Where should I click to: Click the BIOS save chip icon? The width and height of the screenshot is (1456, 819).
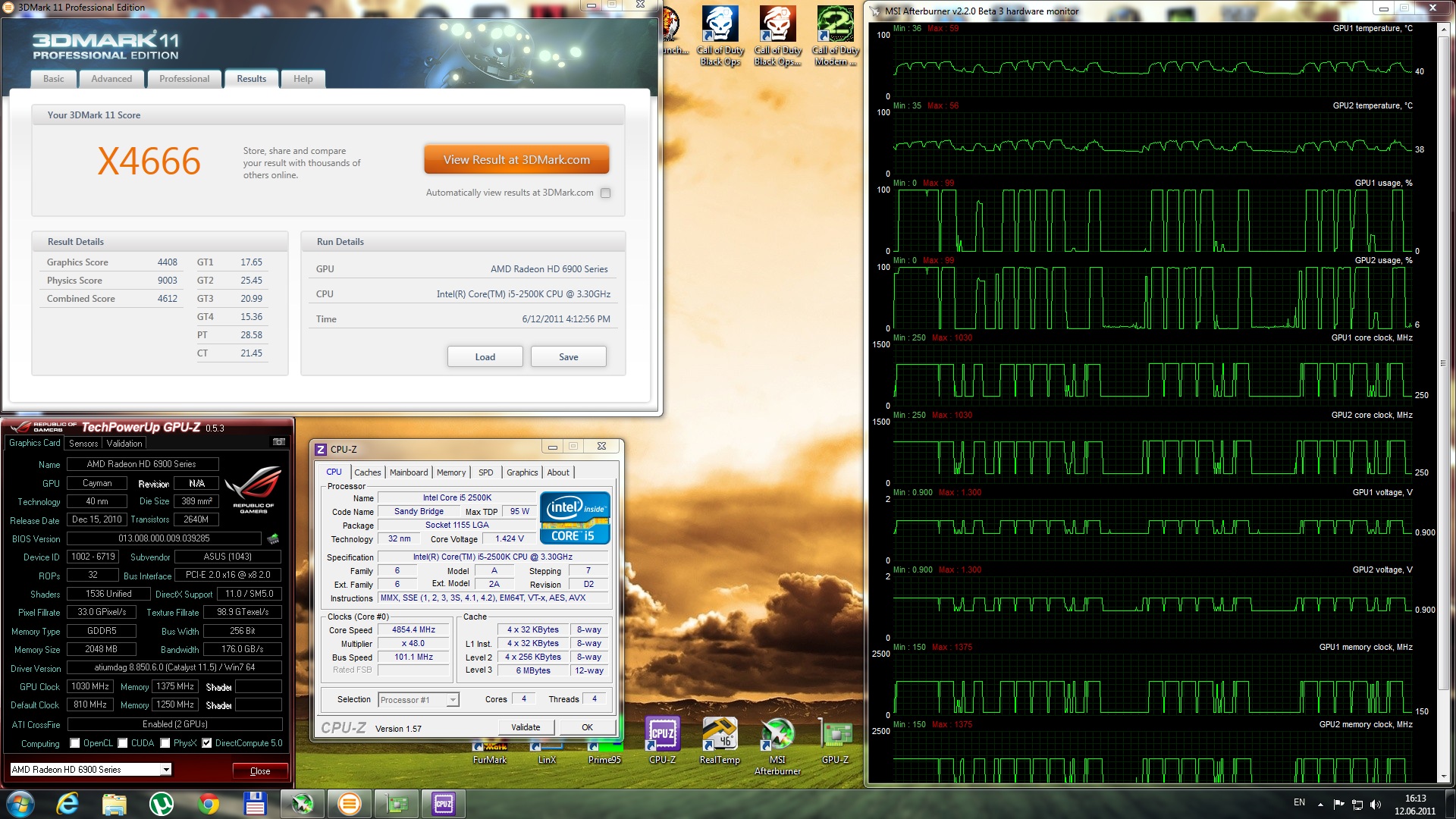tap(273, 538)
